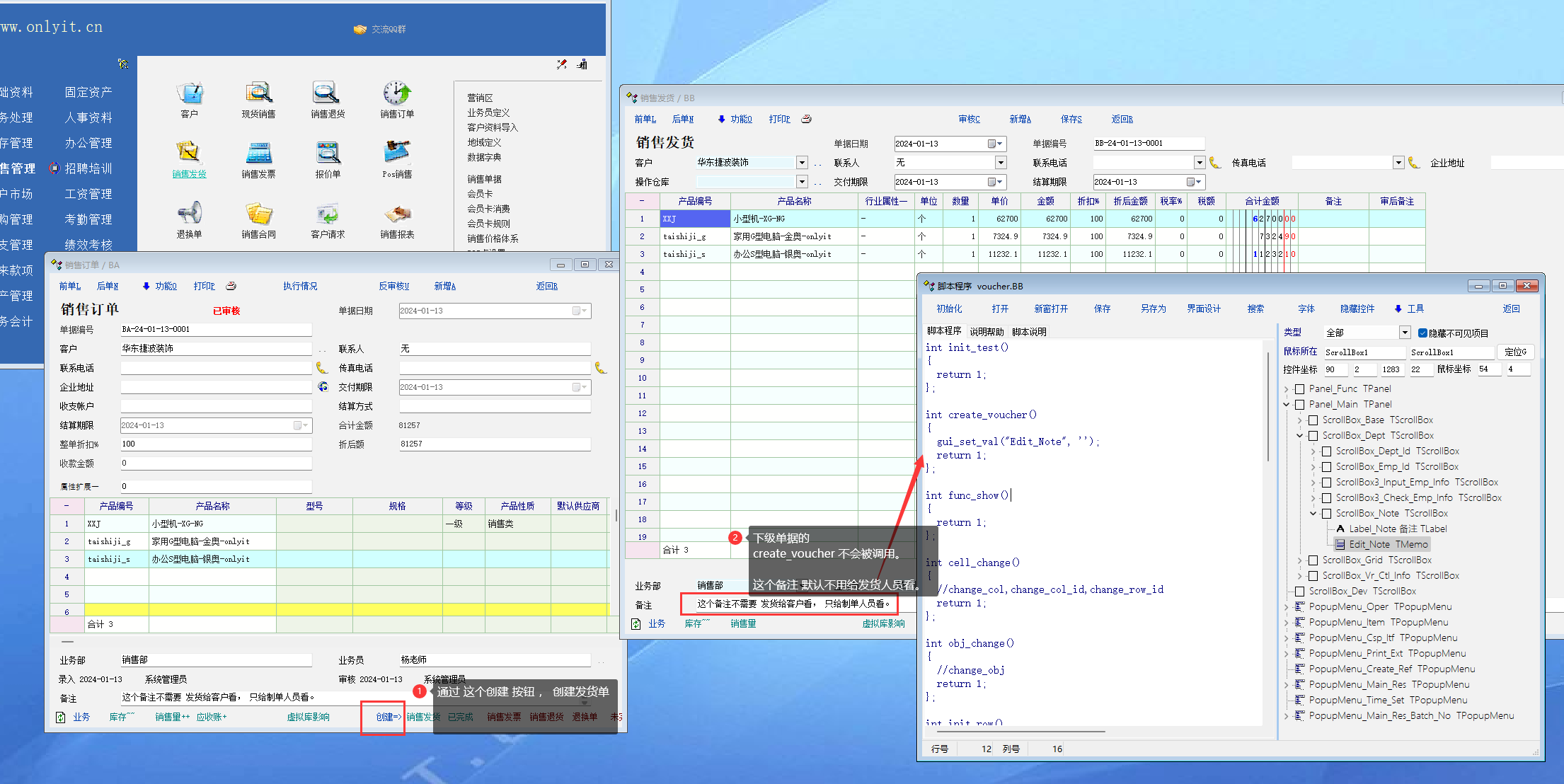Viewport: 1564px width, 784px height.
Task: Switch to the 脚本说明 tab
Action: tap(1029, 332)
